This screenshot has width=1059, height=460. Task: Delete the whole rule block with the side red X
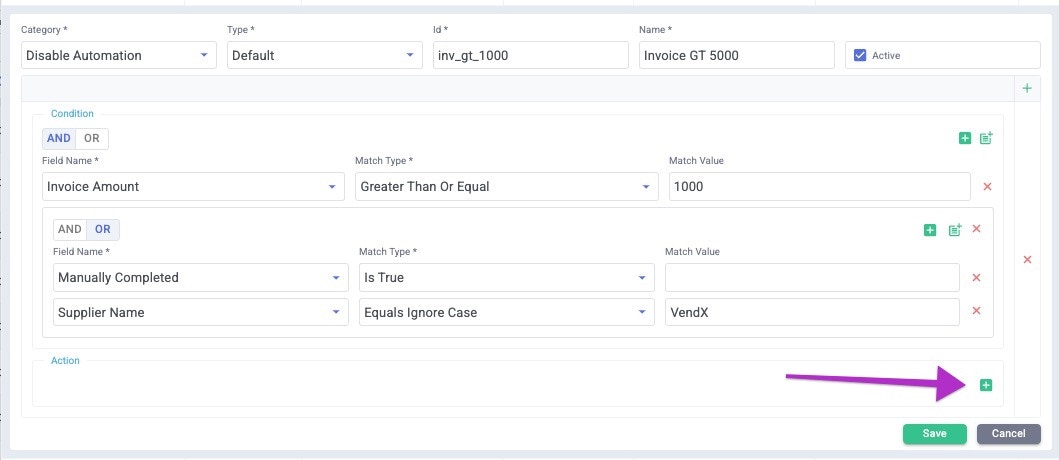coord(1027,259)
